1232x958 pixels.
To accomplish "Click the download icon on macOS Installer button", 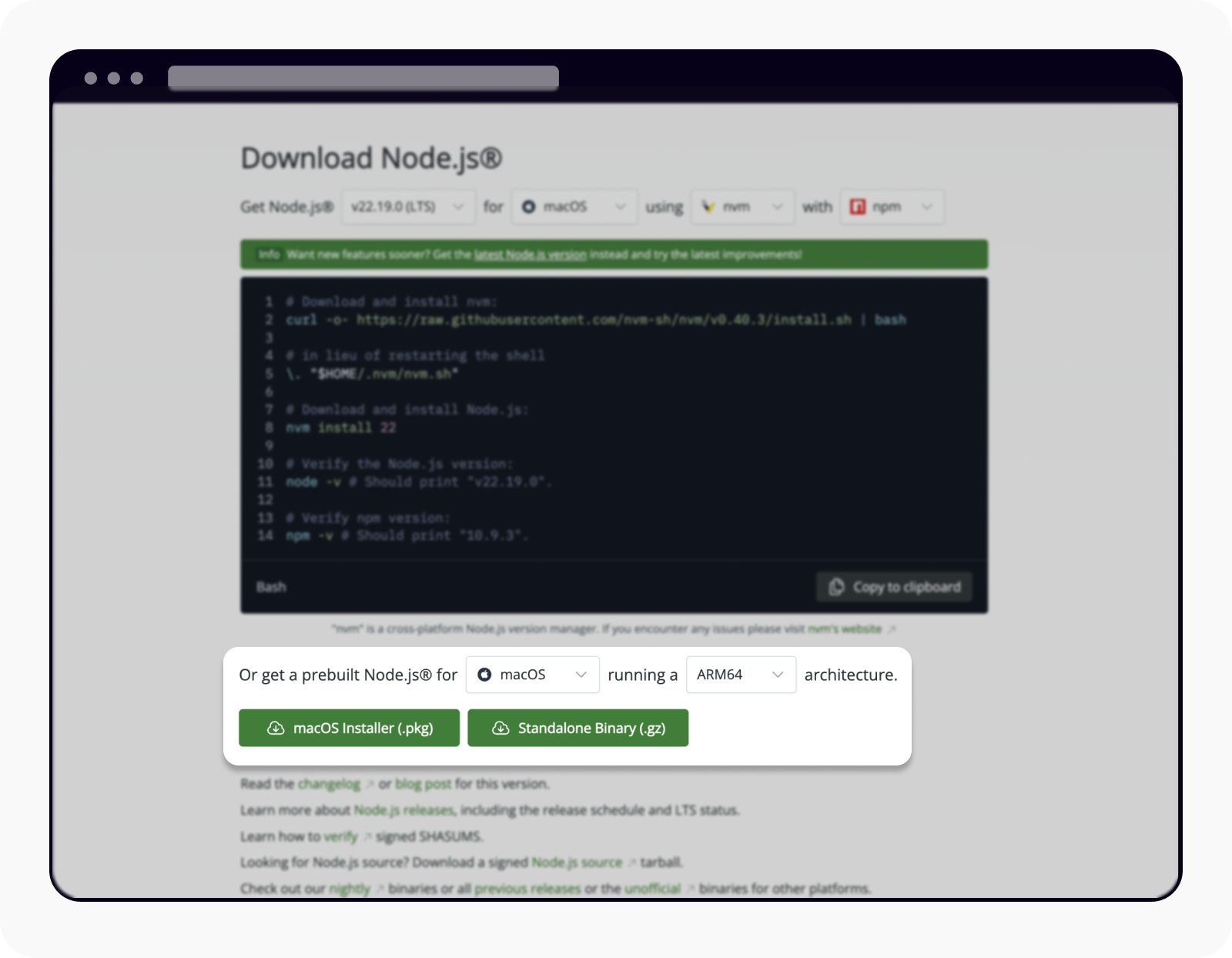I will coord(275,728).
